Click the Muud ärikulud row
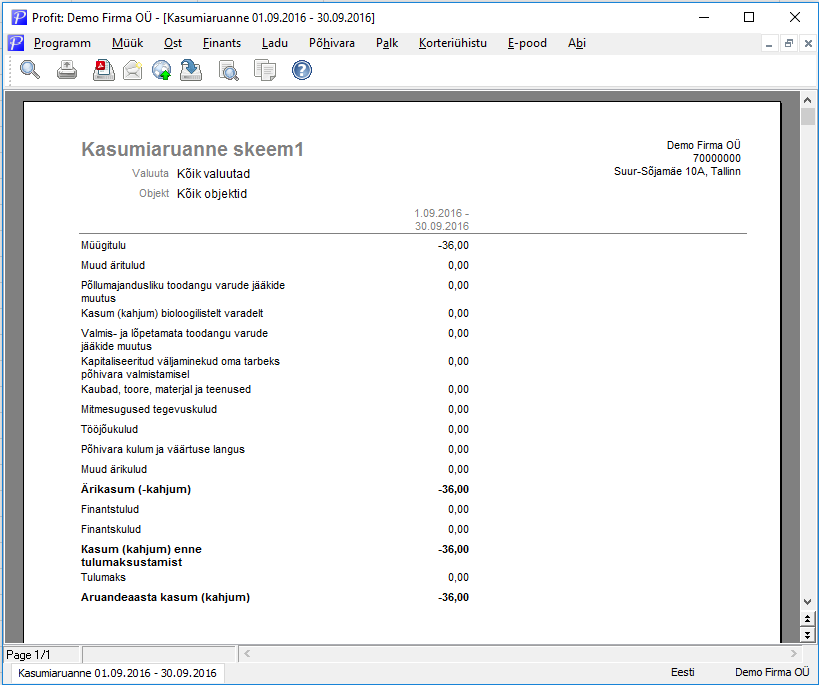 tap(275, 469)
